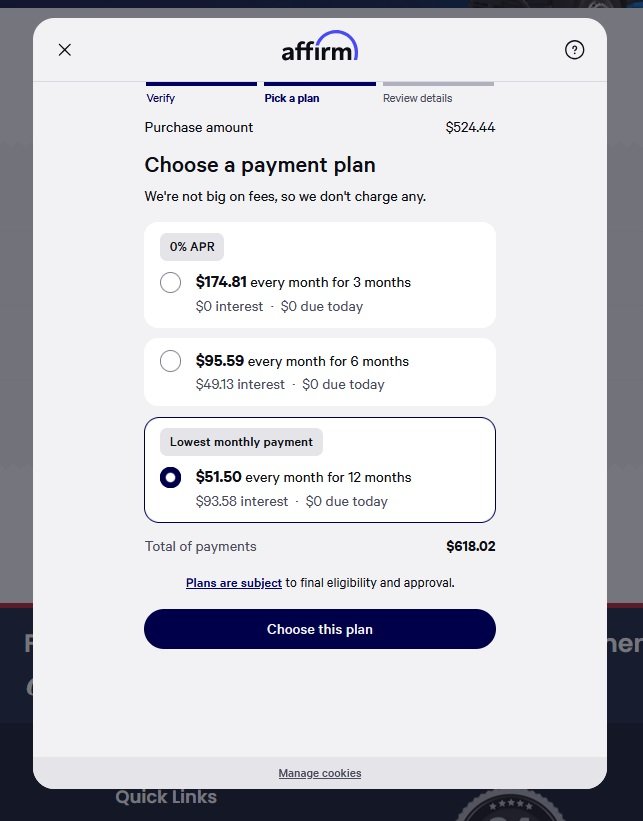This screenshot has width=643, height=821.
Task: Select the $51.50 for 12 months radio button
Action: click(171, 477)
